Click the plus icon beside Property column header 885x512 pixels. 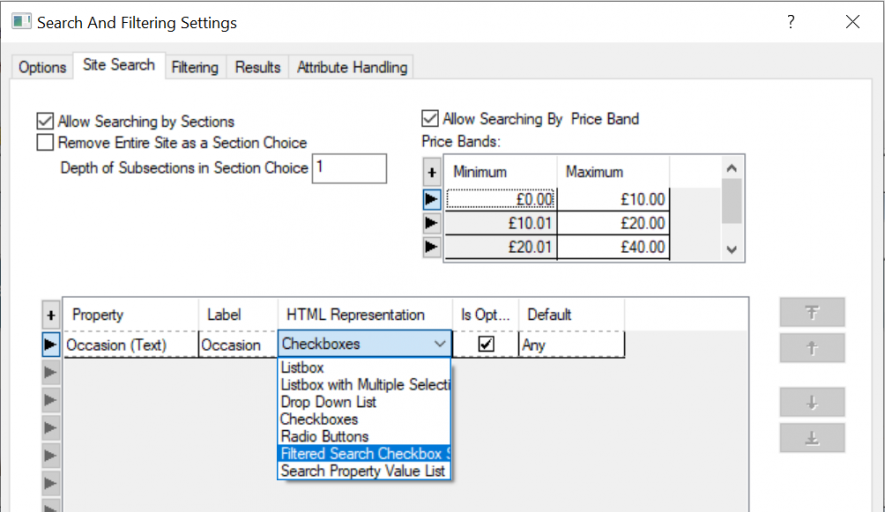point(51,315)
